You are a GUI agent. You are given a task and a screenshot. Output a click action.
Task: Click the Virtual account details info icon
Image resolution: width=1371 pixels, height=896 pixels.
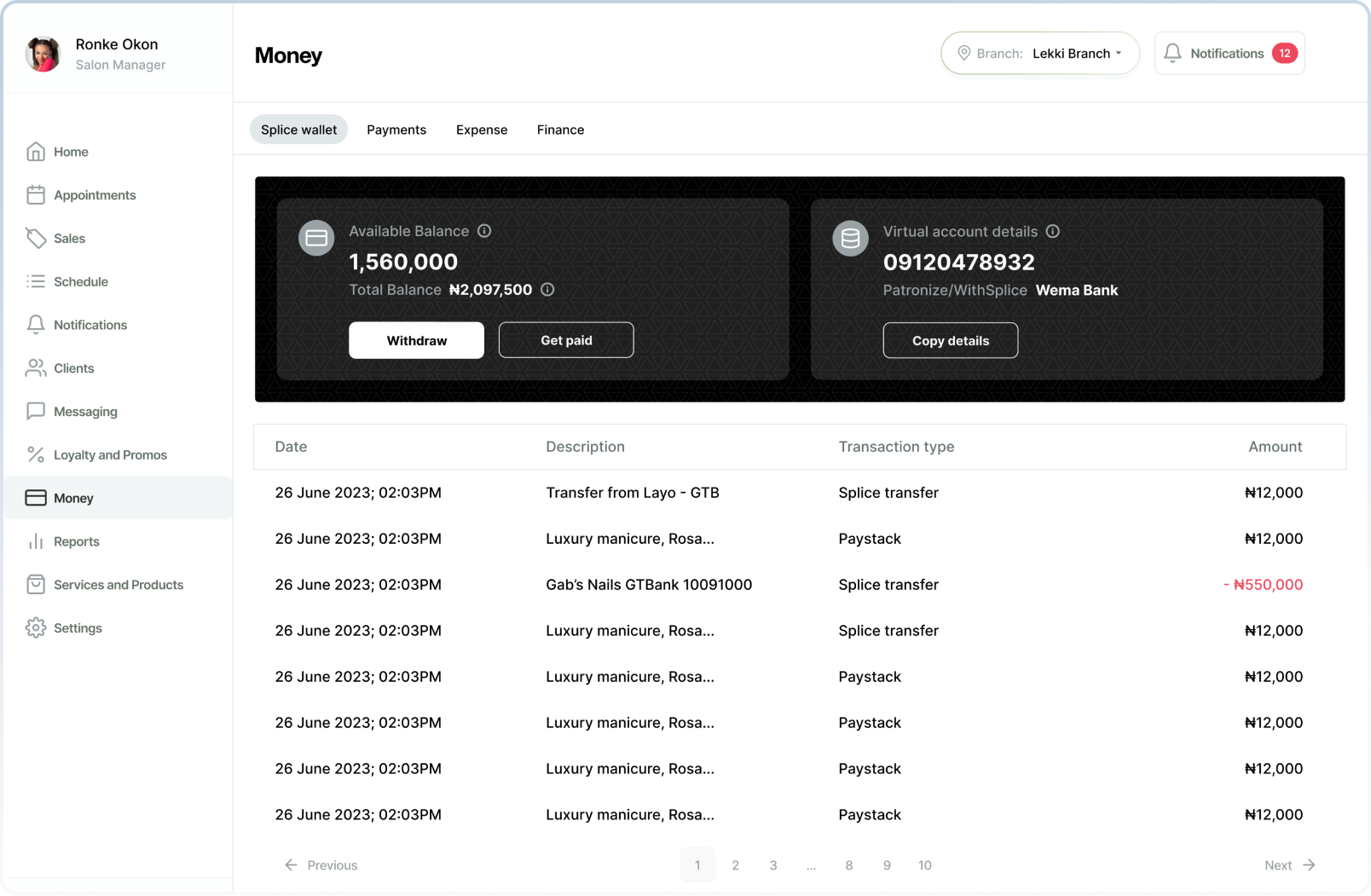coord(1053,231)
